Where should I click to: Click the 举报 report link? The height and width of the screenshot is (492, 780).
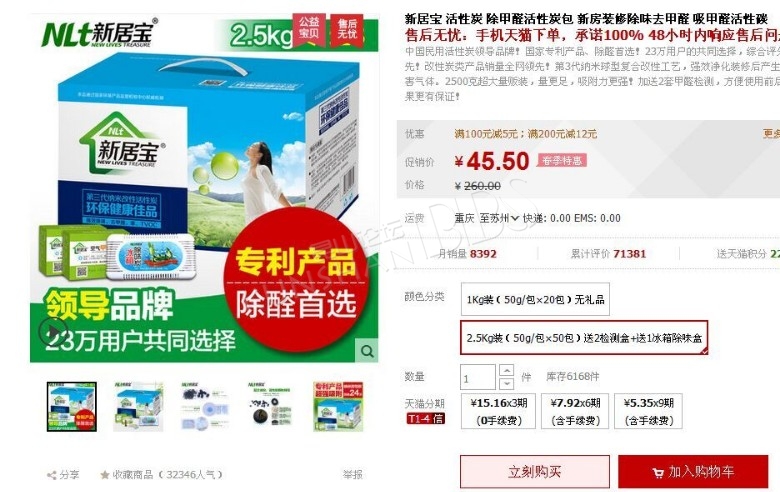pyautogui.click(x=352, y=475)
